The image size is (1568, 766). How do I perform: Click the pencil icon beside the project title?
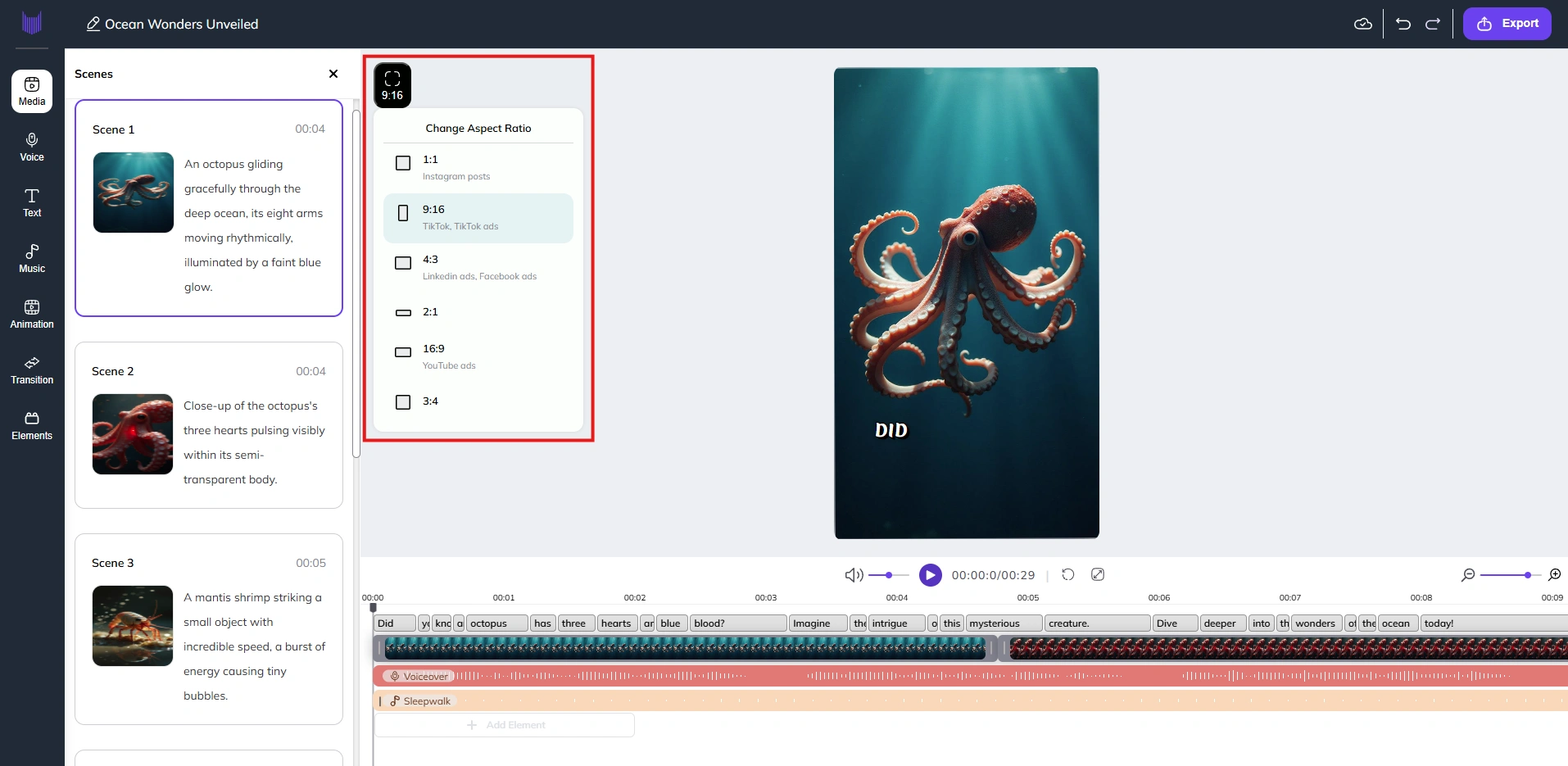93,24
